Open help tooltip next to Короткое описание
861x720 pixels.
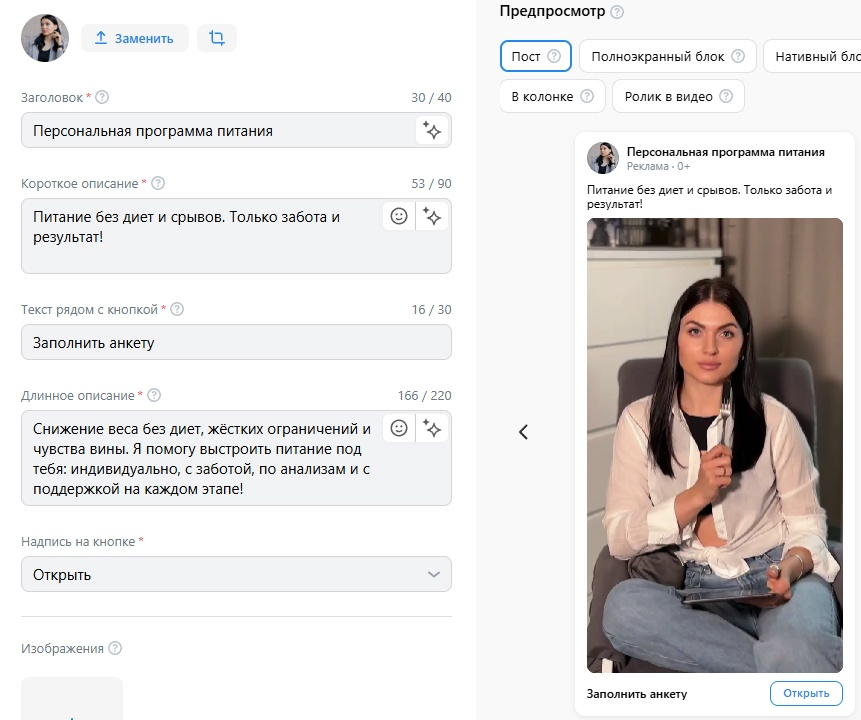[x=158, y=183]
